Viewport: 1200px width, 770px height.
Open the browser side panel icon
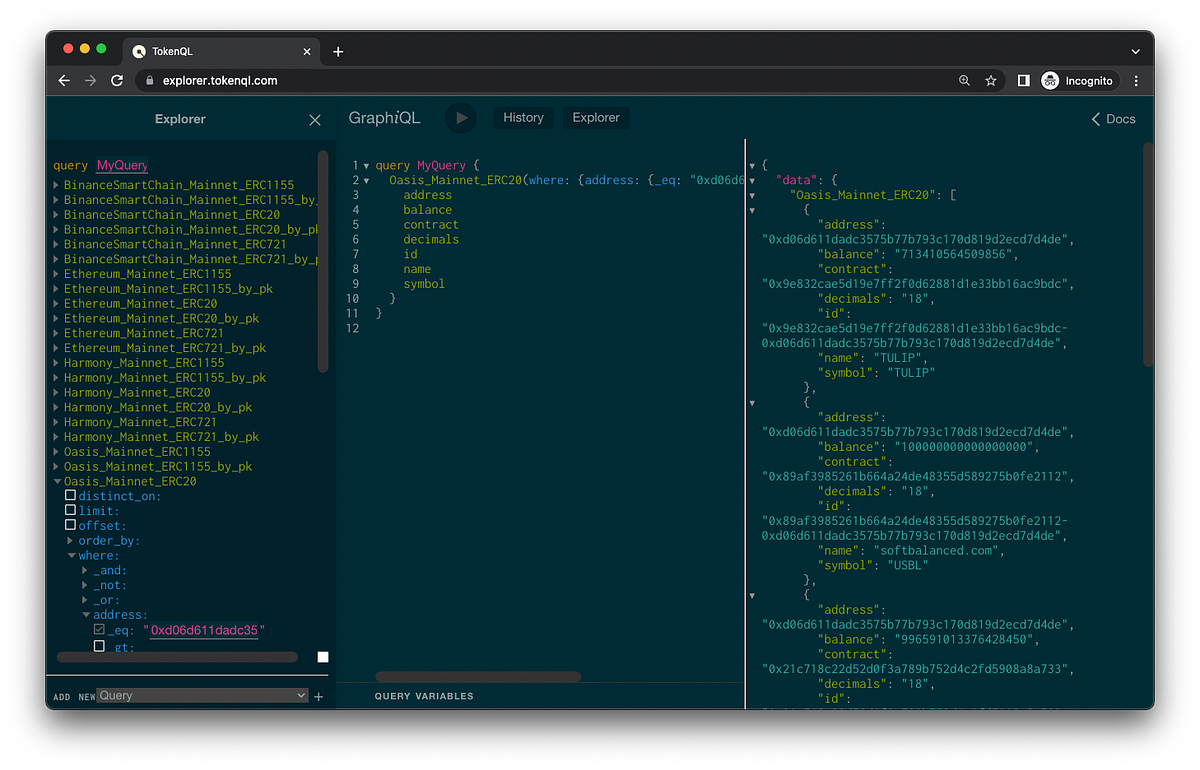pos(1023,81)
